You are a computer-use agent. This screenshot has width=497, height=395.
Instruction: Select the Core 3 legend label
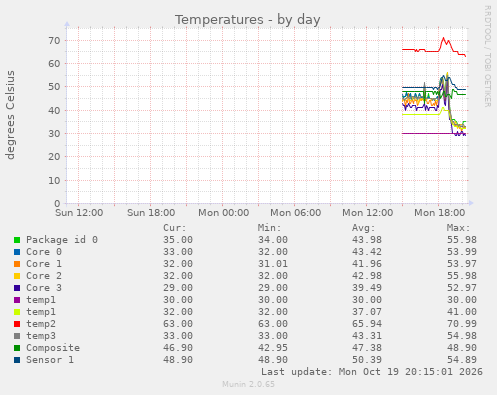tap(44, 288)
